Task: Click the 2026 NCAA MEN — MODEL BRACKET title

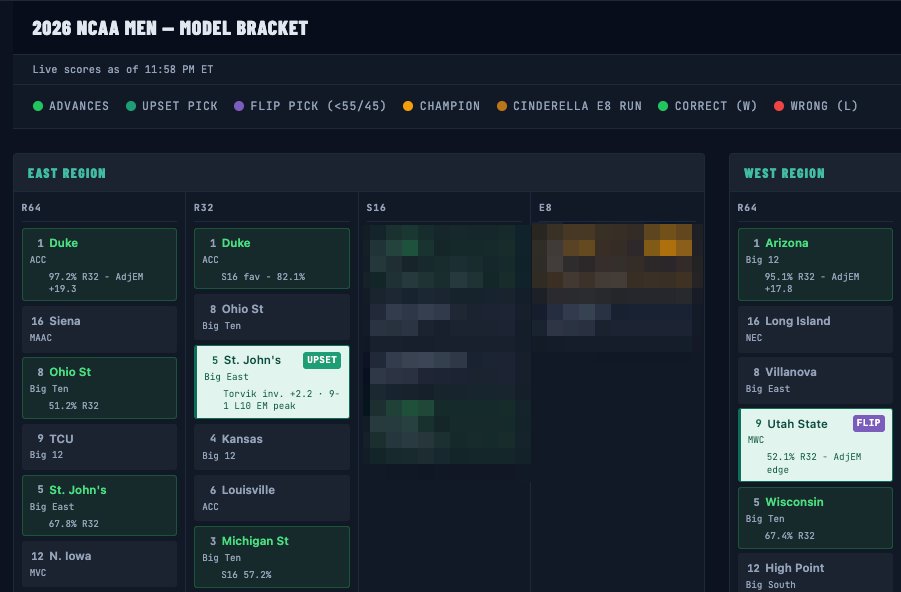Action: click(x=170, y=28)
